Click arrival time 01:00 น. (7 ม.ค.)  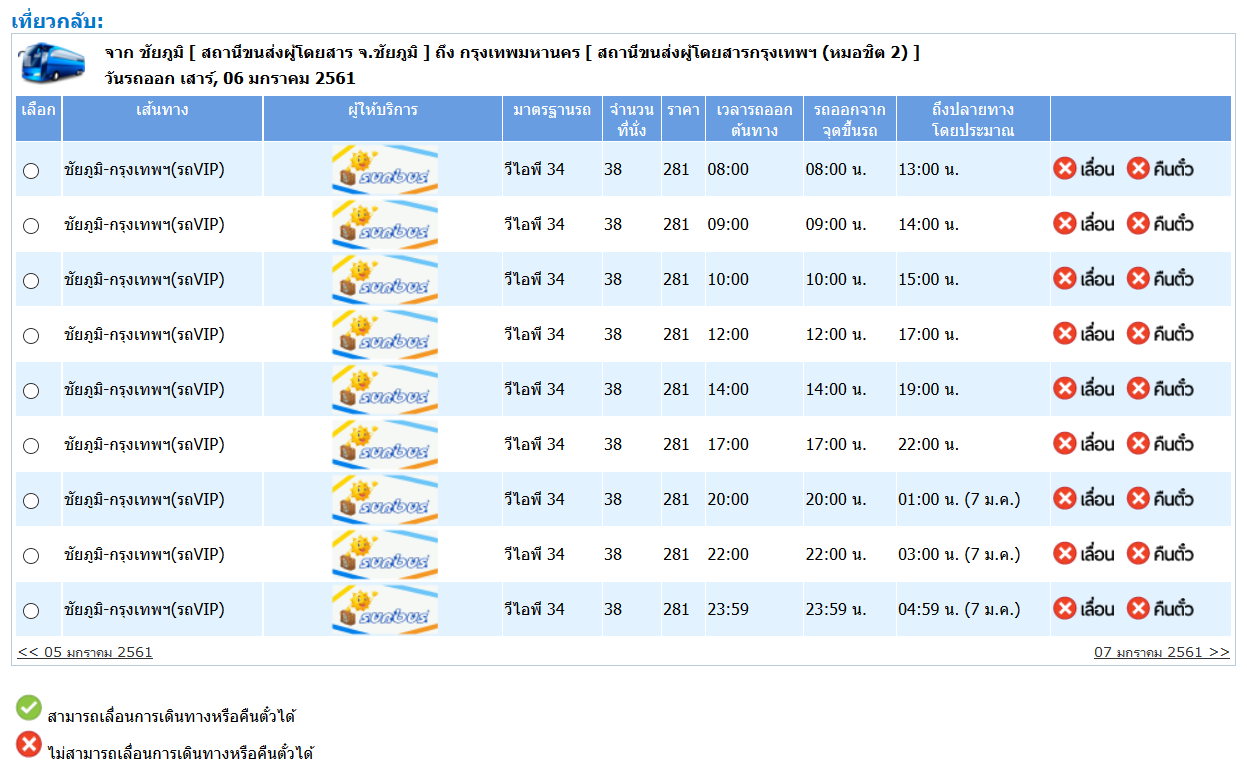pos(959,499)
